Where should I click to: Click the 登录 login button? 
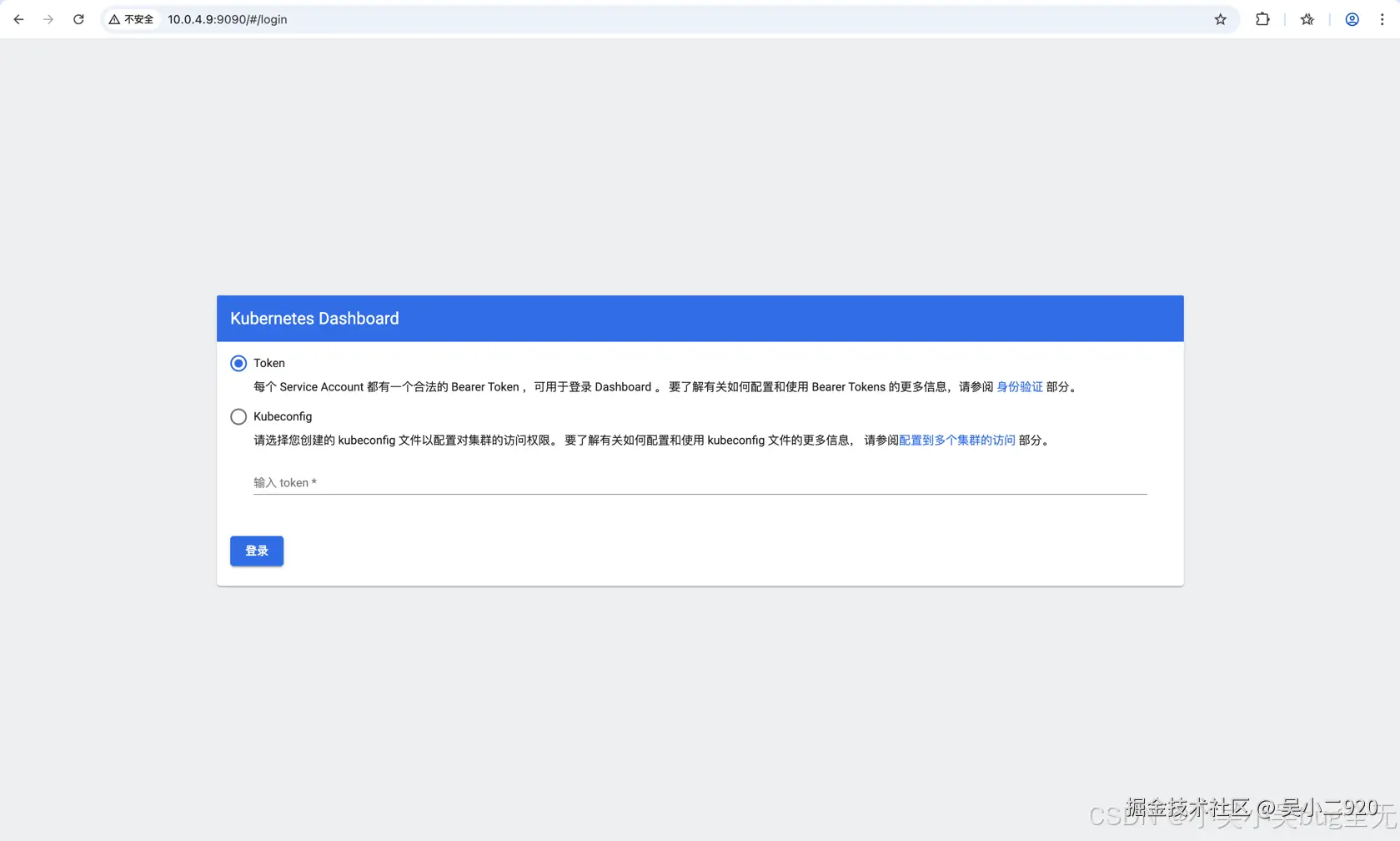pyautogui.click(x=256, y=551)
